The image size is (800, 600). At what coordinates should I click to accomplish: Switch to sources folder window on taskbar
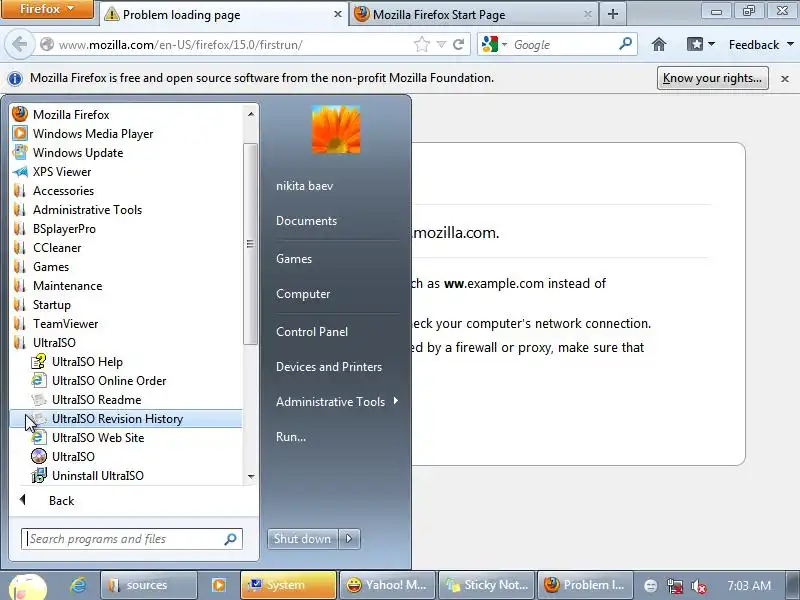(x=148, y=585)
